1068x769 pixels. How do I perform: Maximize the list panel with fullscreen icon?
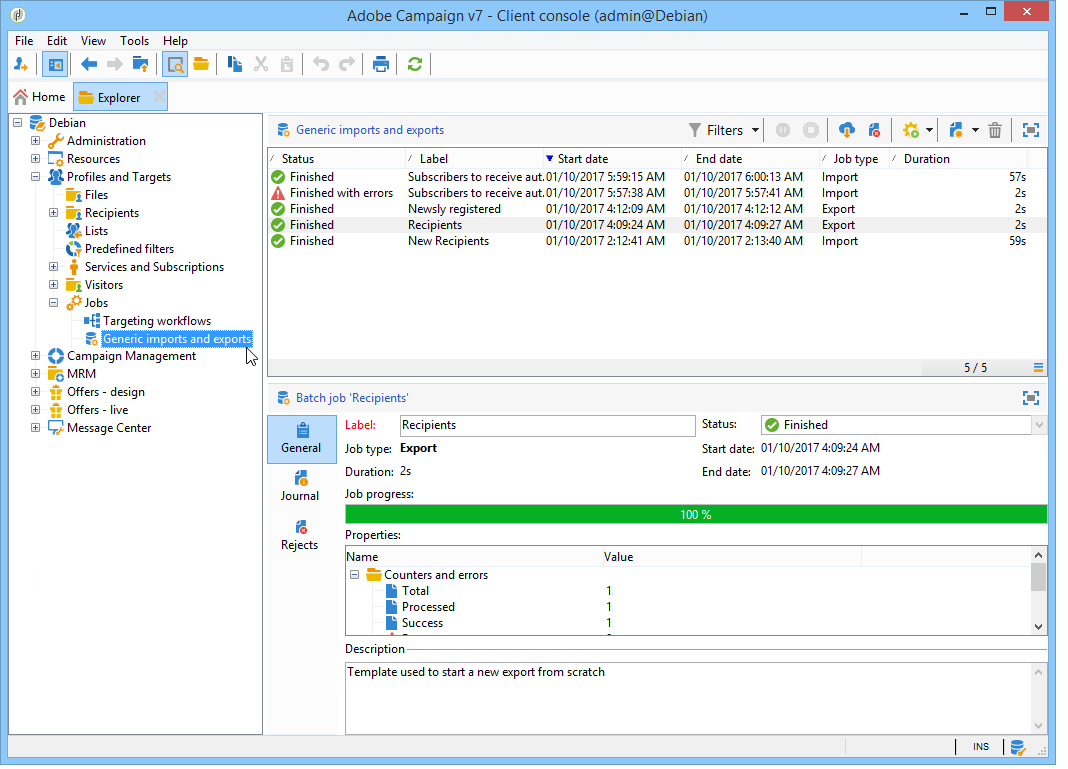point(1031,130)
